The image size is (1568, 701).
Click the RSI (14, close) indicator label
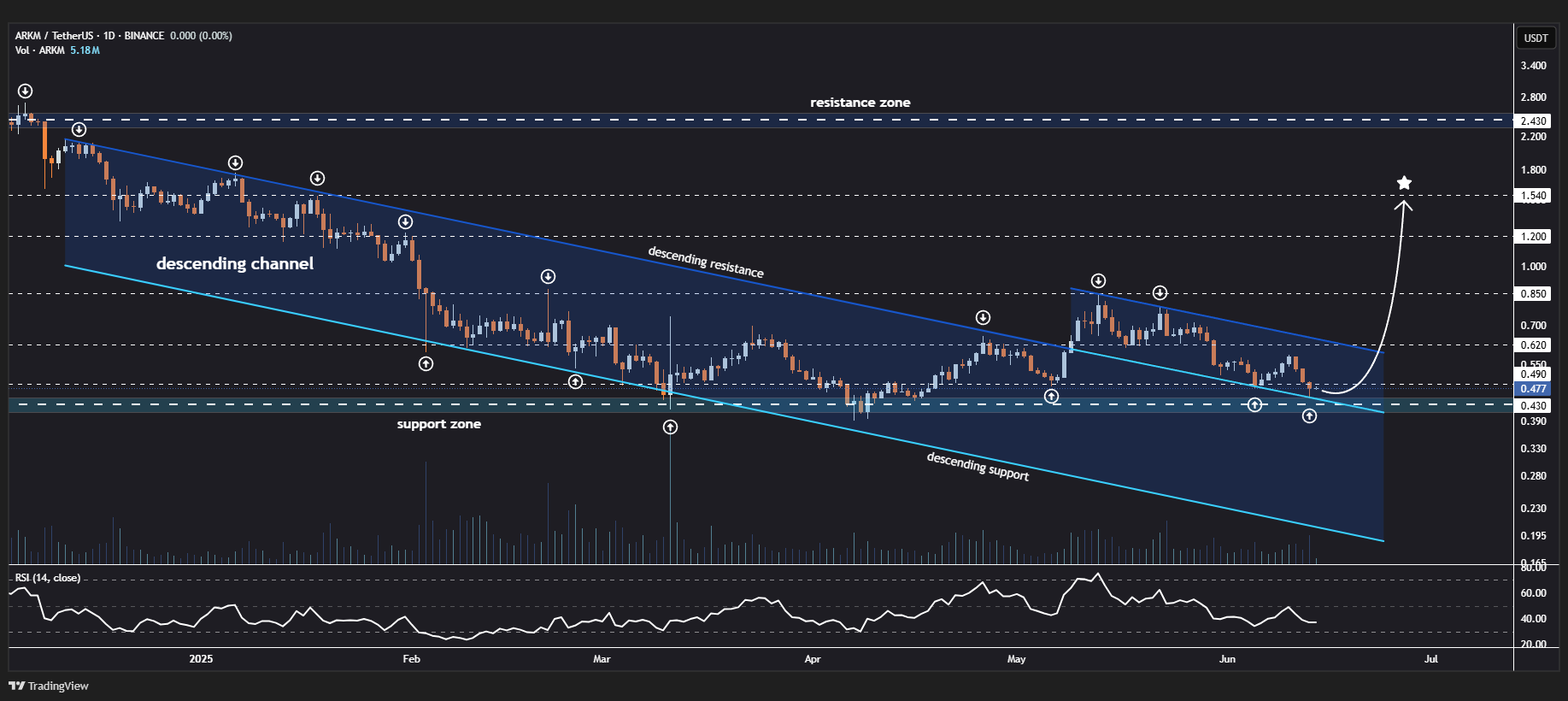pyautogui.click(x=48, y=578)
